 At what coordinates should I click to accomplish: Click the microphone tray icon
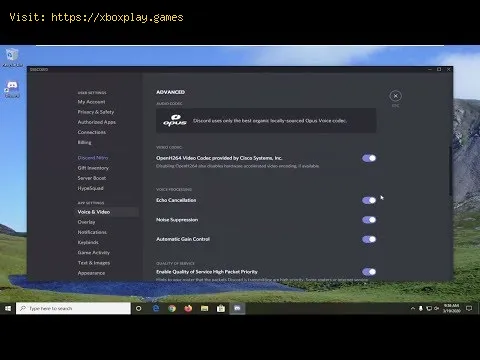(421, 309)
